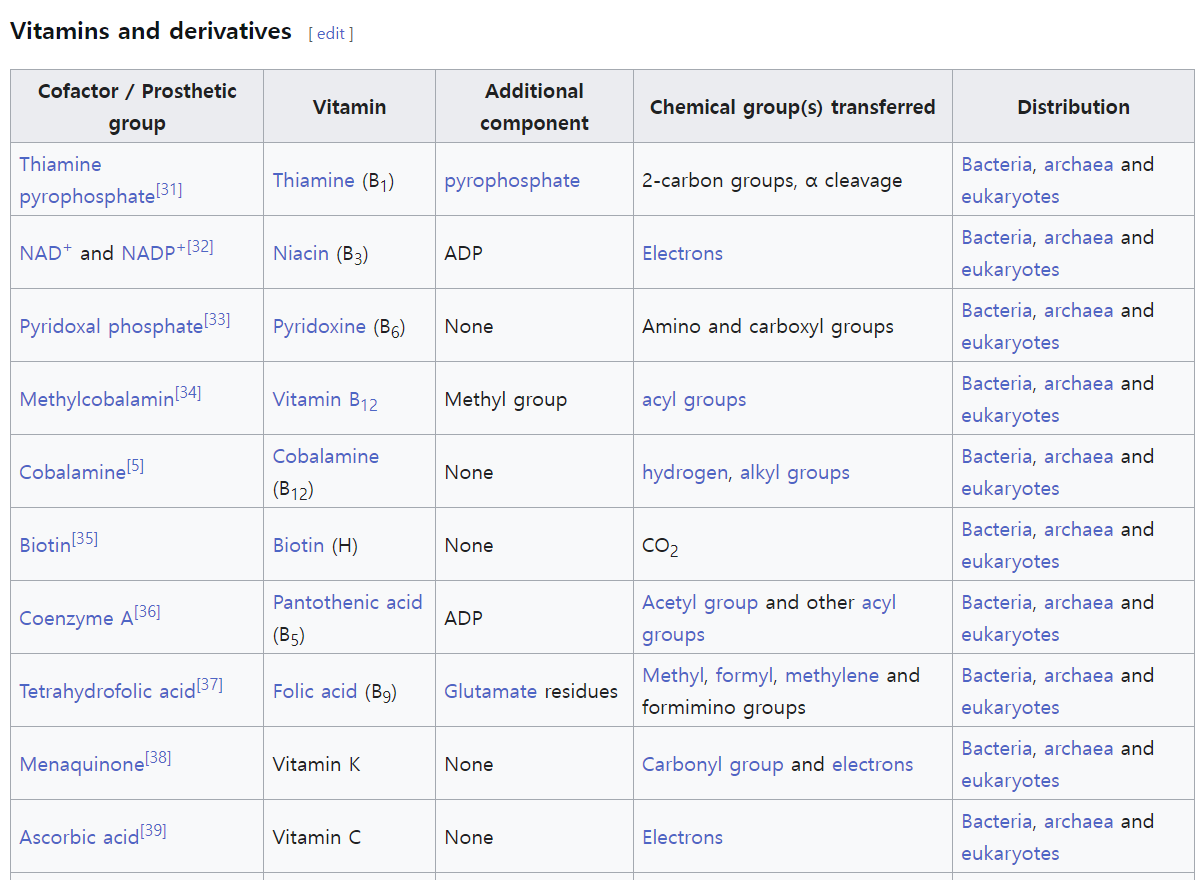Follow the acyl groups link in Methylcobalamin row
The image size is (1196, 880).
[x=694, y=399]
